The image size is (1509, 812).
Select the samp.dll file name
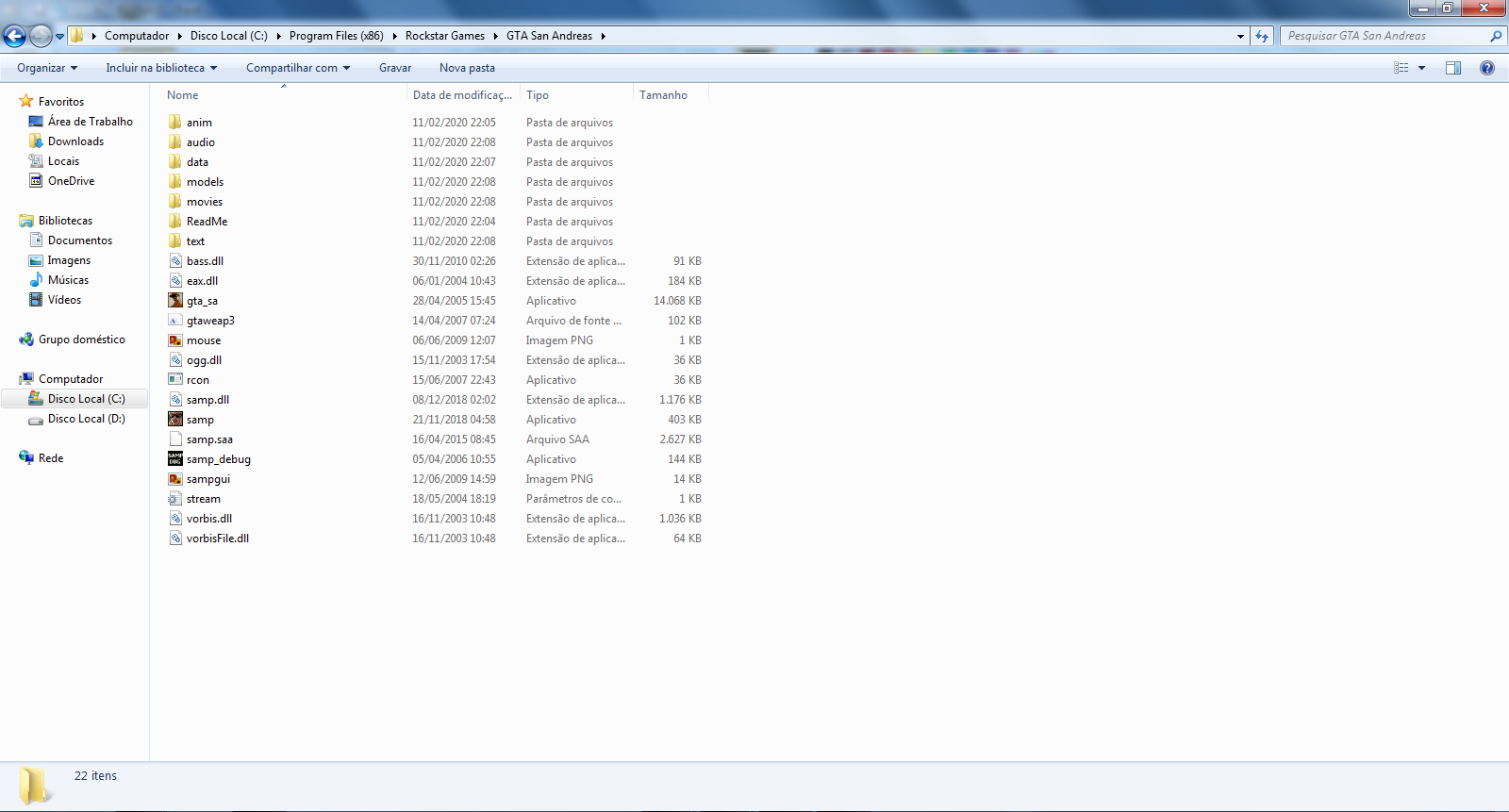pyautogui.click(x=208, y=399)
